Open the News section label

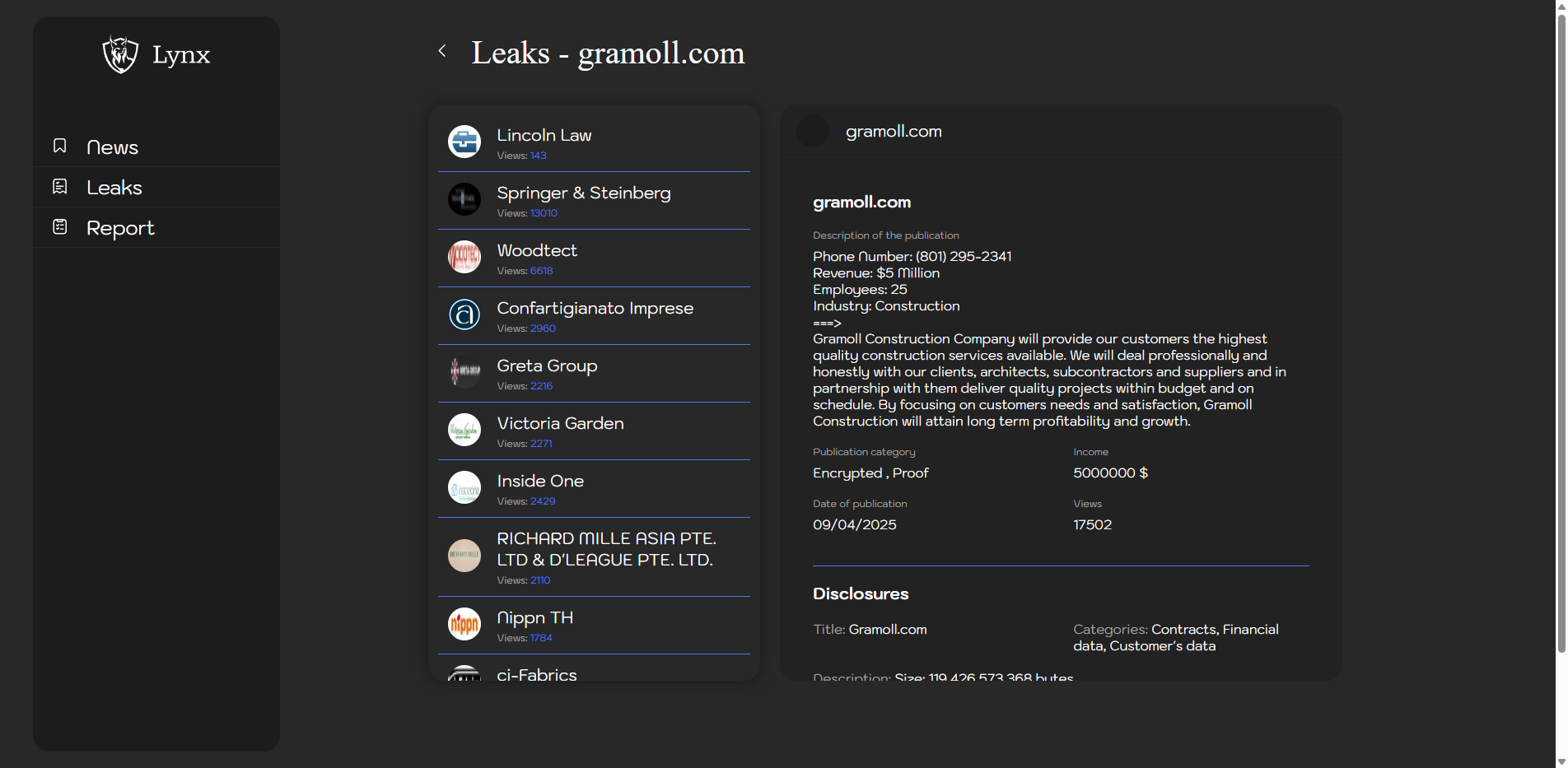(113, 147)
